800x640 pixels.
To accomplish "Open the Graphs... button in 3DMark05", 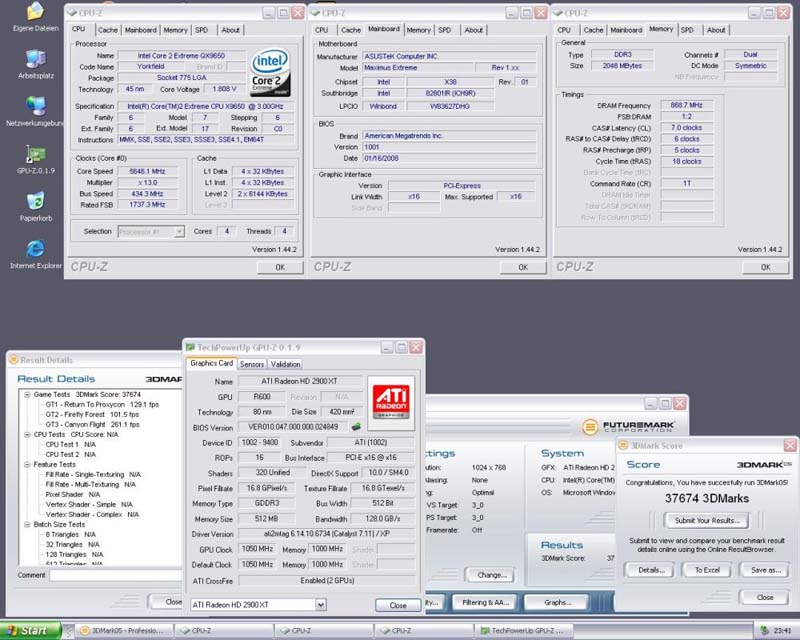I will tap(558, 603).
